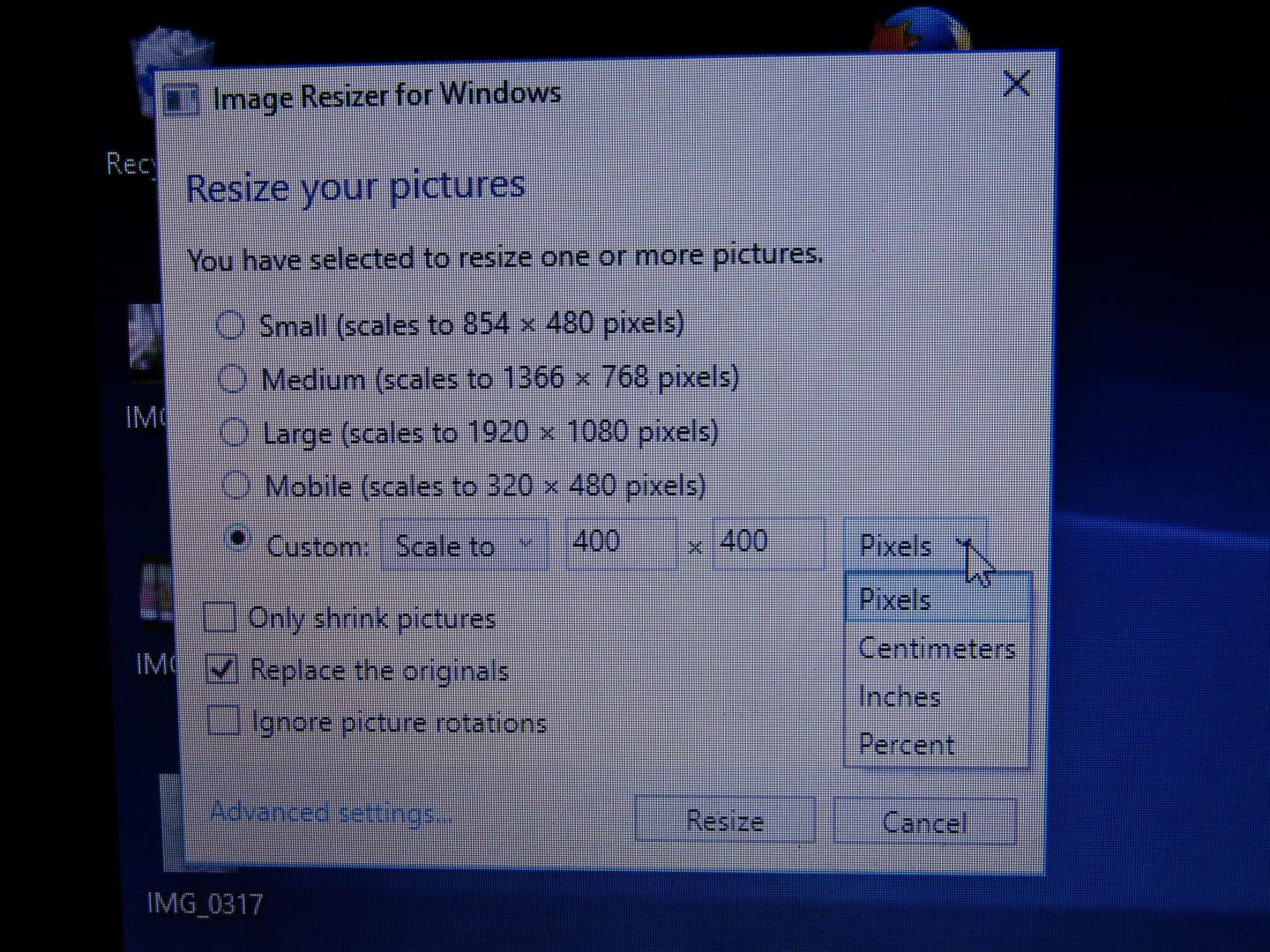Uncheck Replace the originals
The height and width of the screenshot is (952, 1270).
pos(221,670)
